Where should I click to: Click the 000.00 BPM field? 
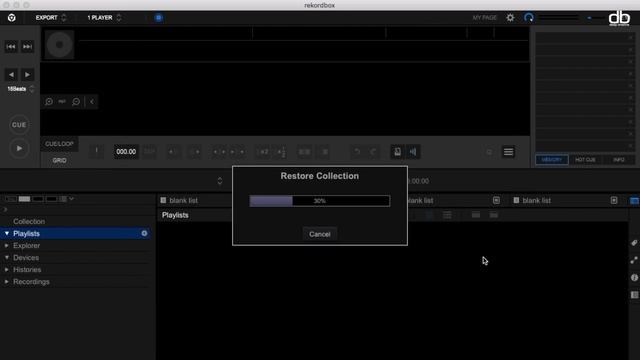pyautogui.click(x=126, y=152)
